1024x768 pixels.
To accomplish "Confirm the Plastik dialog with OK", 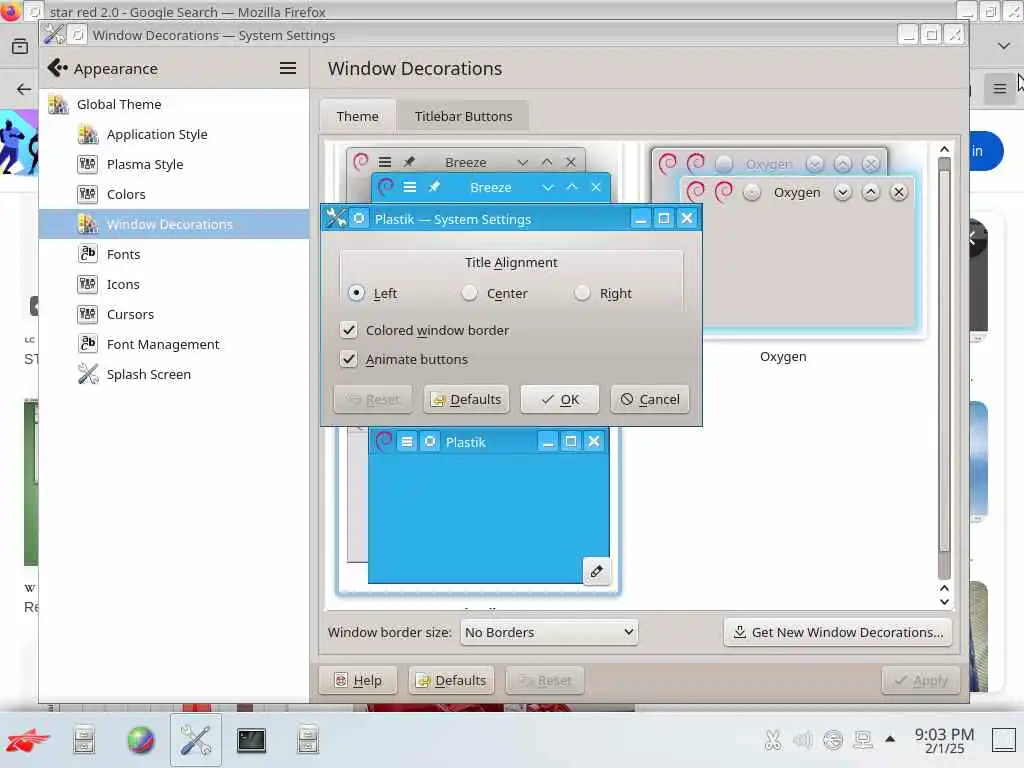I will (x=560, y=399).
